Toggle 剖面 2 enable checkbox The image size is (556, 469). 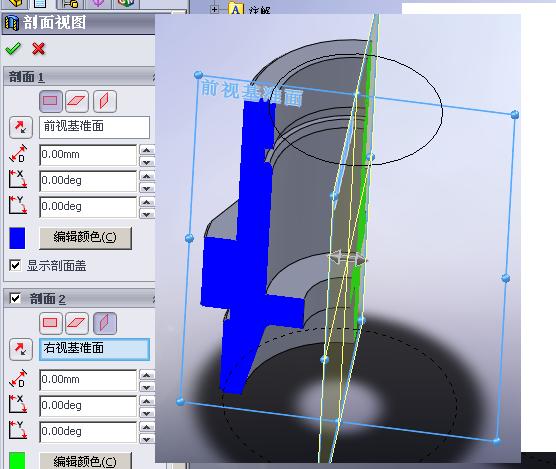point(15,298)
